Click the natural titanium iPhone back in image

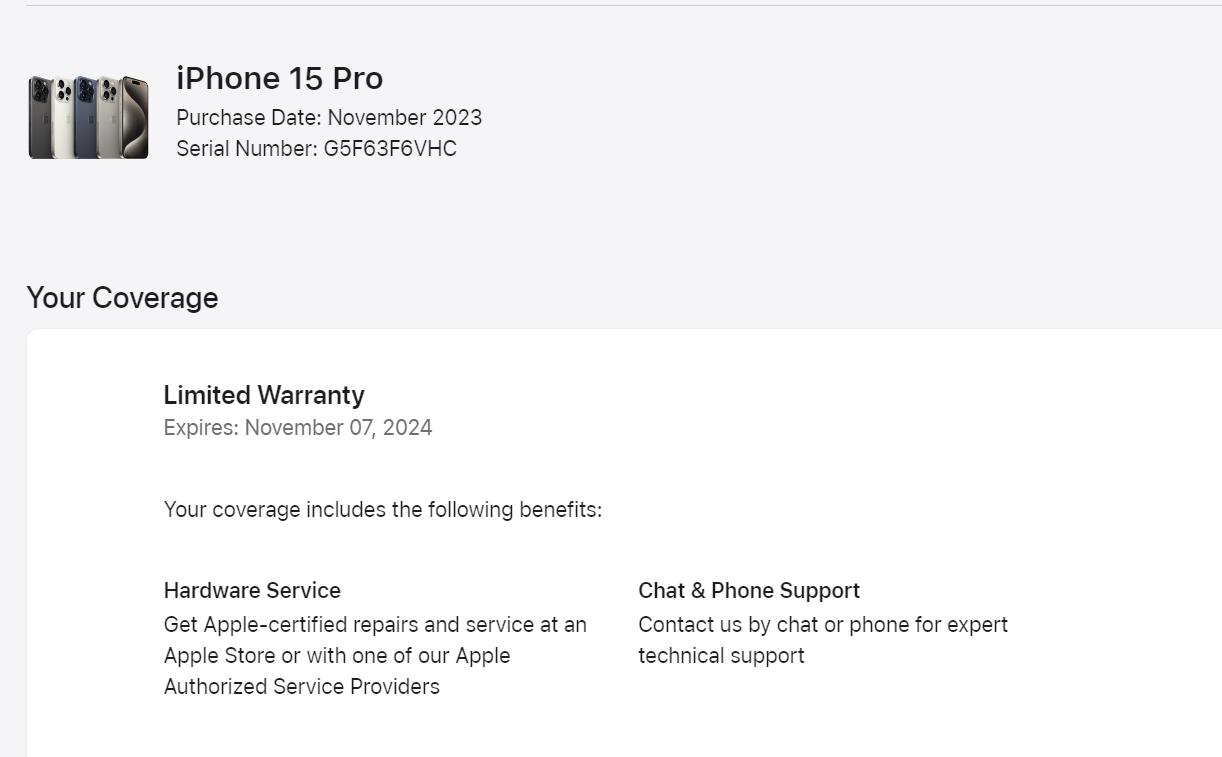tap(109, 118)
